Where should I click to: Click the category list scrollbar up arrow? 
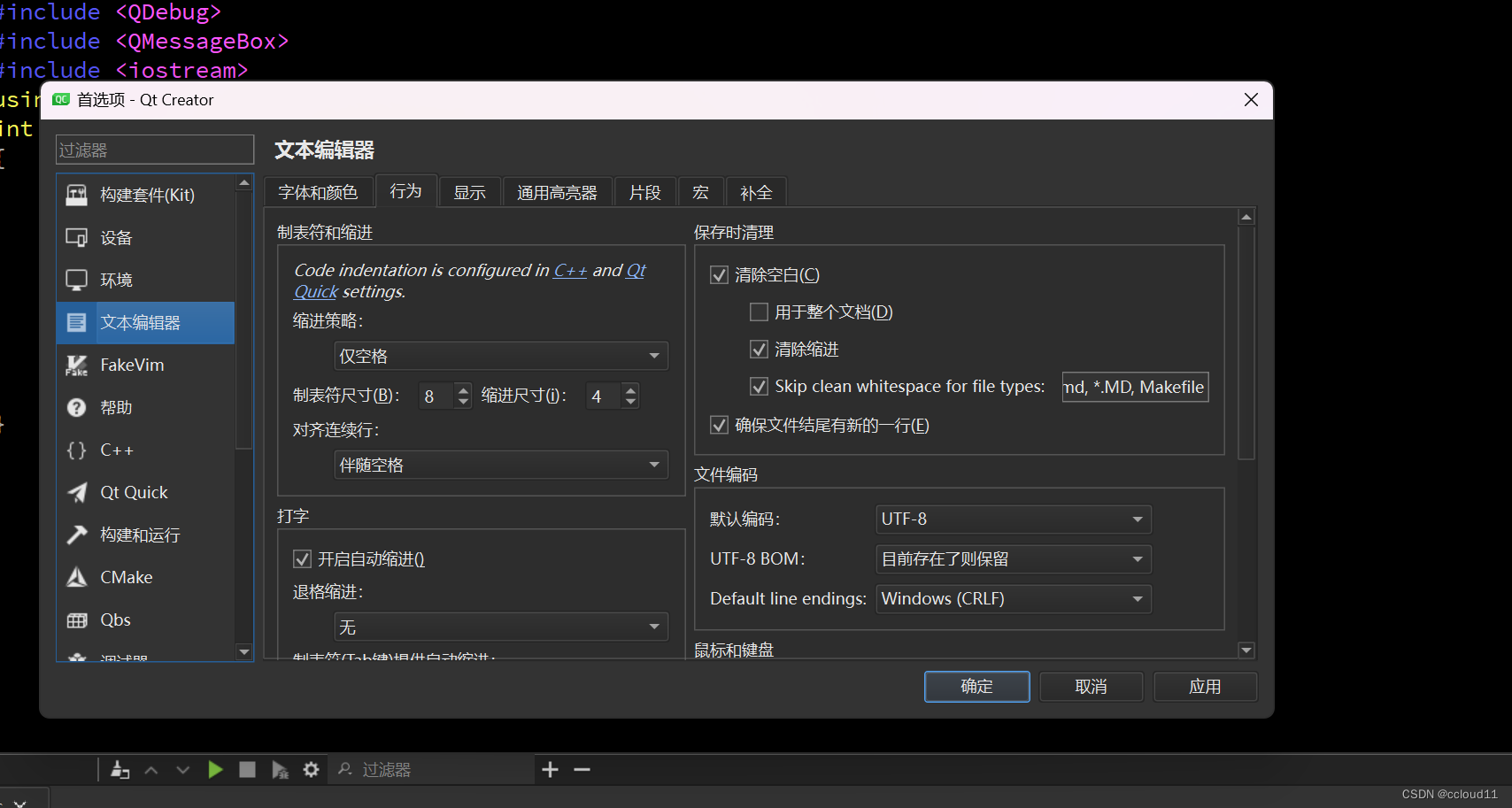tap(244, 182)
